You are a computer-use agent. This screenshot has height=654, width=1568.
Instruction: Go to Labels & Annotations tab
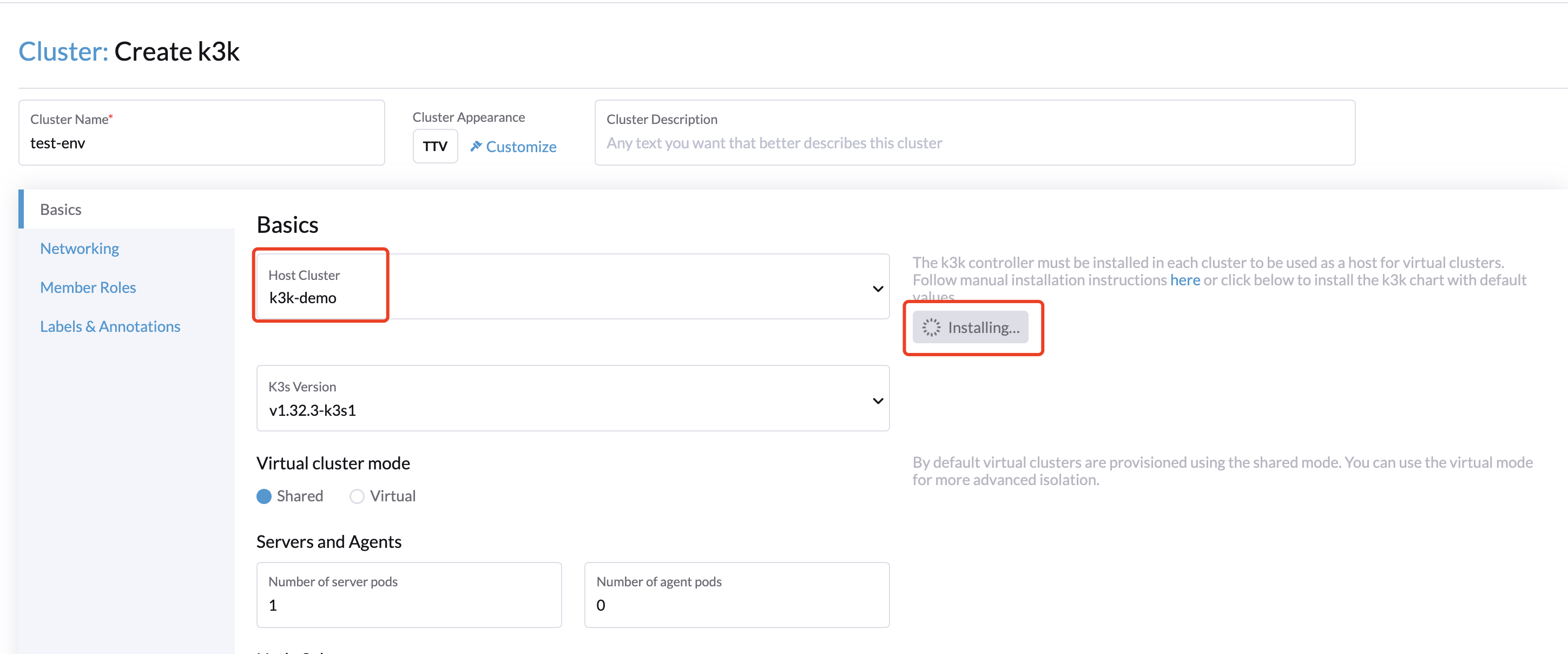tap(110, 326)
